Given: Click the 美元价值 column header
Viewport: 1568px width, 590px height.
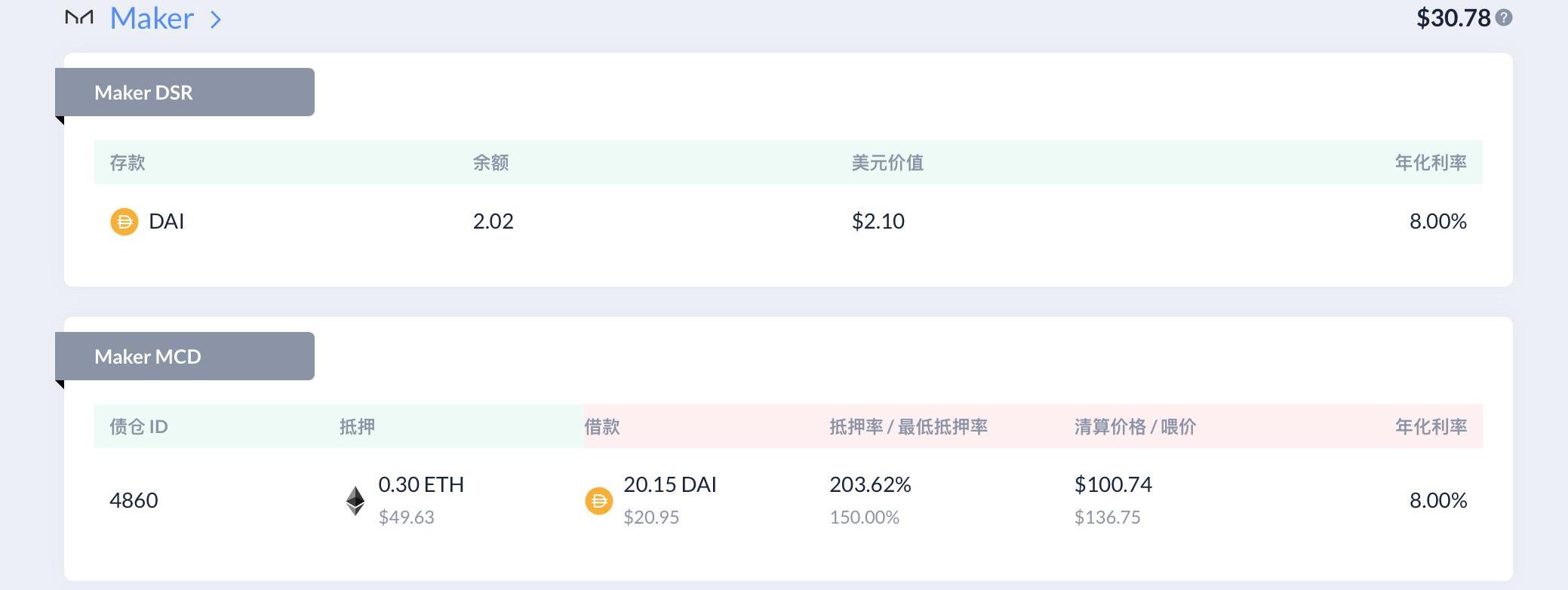Looking at the screenshot, I should tap(888, 162).
